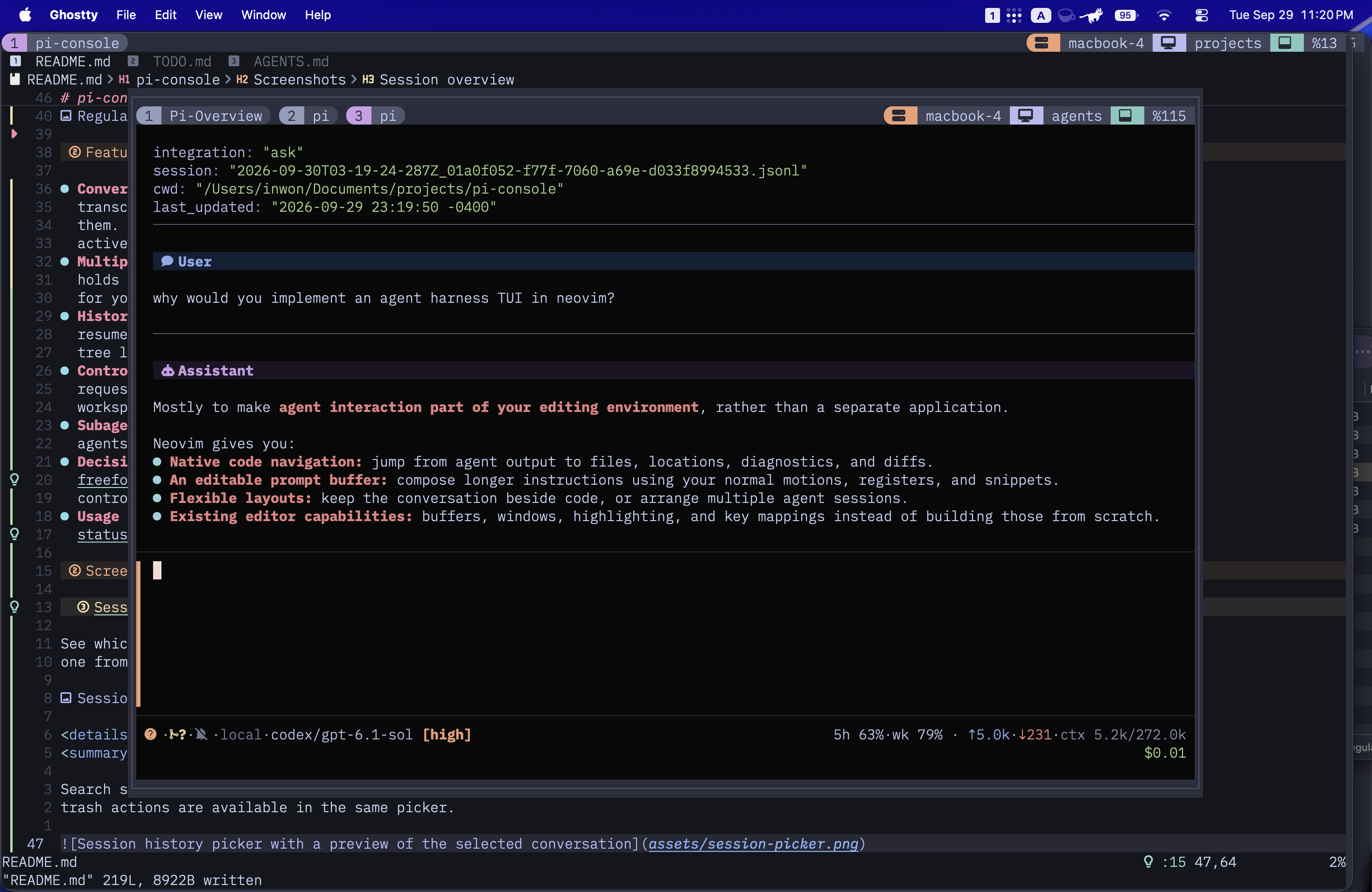
Task: Toggle the muted bell notification icon
Action: (x=201, y=734)
